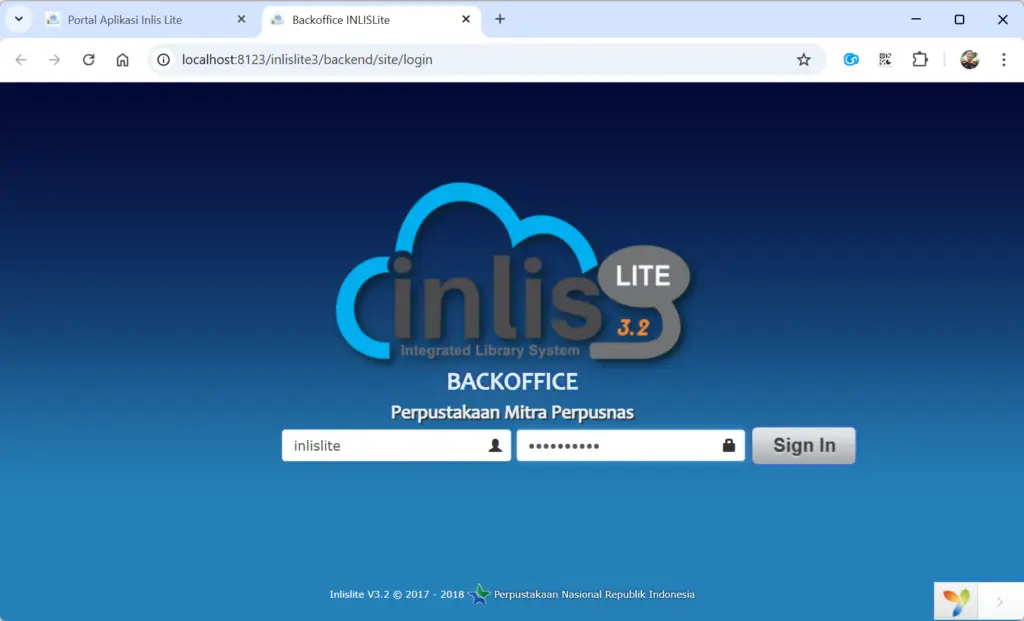Click the browser profile avatar
The height and width of the screenshot is (621, 1024).
(x=969, y=59)
